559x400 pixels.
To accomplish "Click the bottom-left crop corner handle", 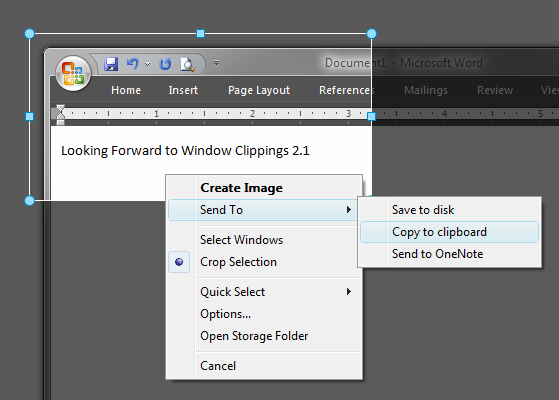I will (x=30, y=200).
